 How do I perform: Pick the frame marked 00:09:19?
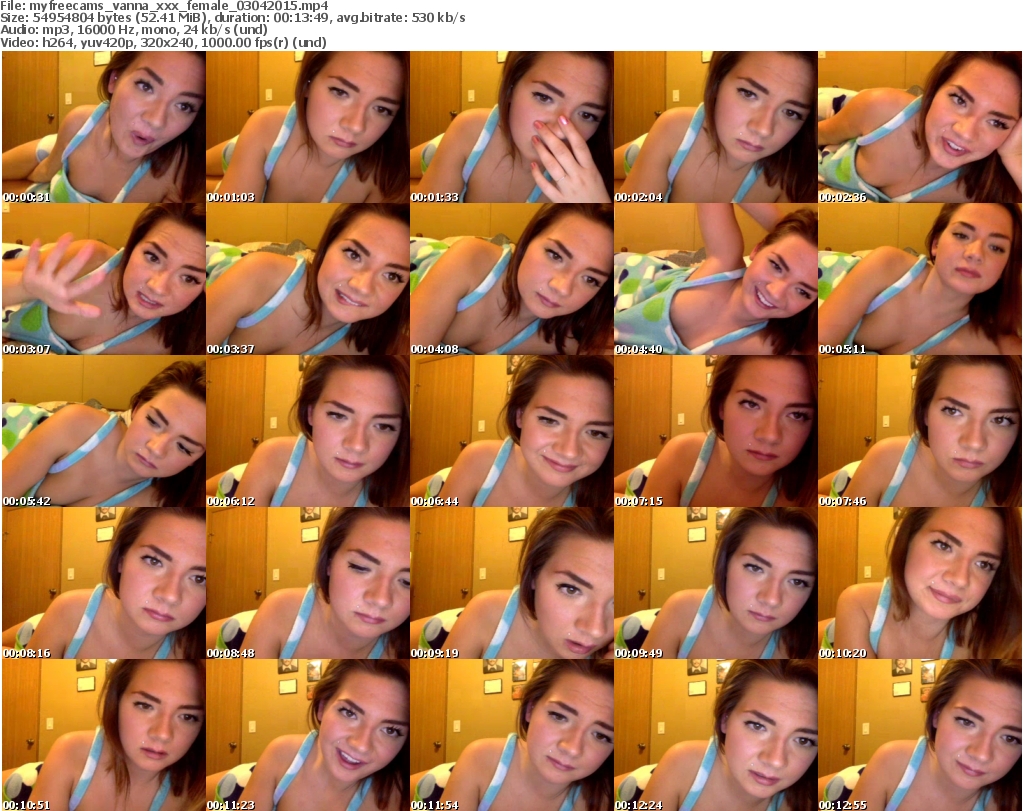tap(511, 583)
